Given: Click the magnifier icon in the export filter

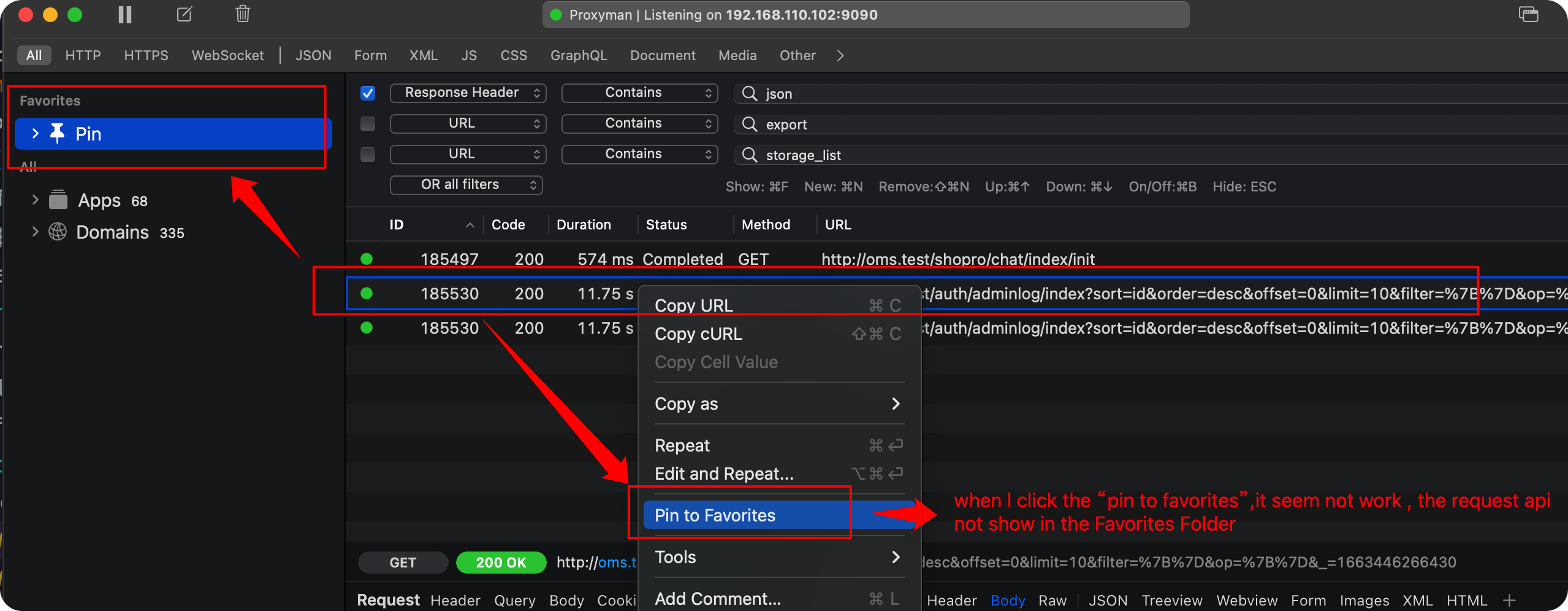Looking at the screenshot, I should point(749,124).
